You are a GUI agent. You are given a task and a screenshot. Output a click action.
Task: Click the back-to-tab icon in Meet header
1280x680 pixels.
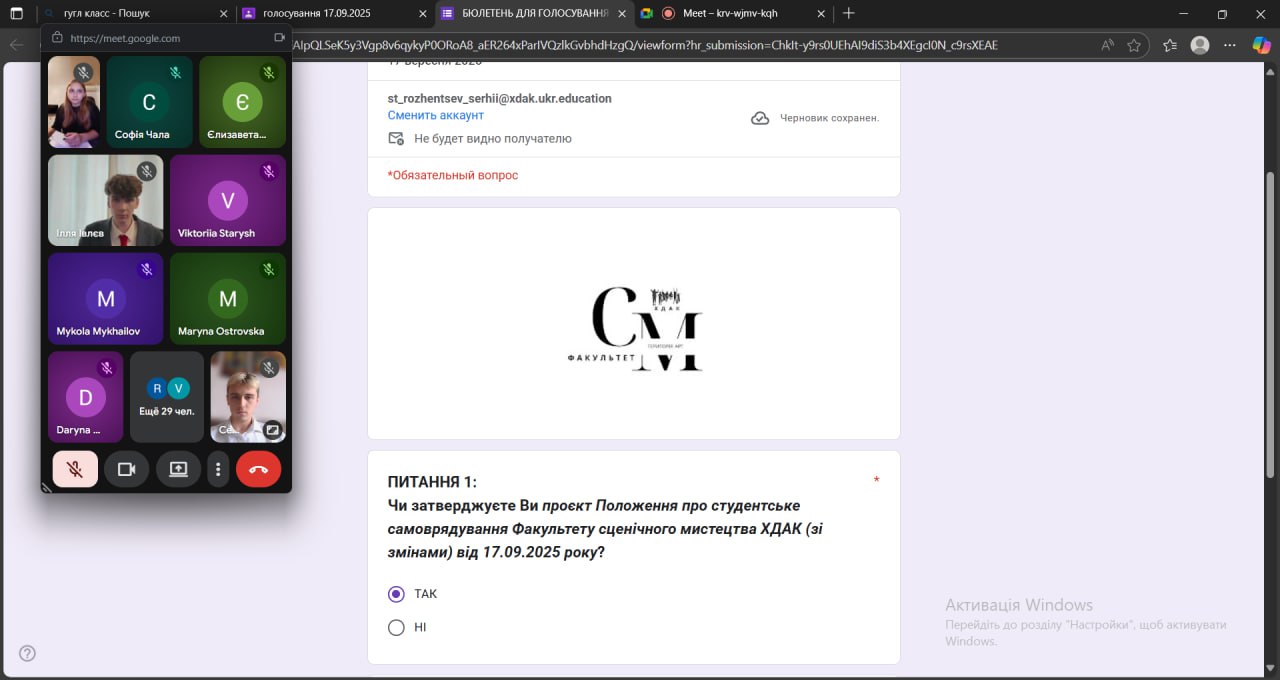pos(279,38)
